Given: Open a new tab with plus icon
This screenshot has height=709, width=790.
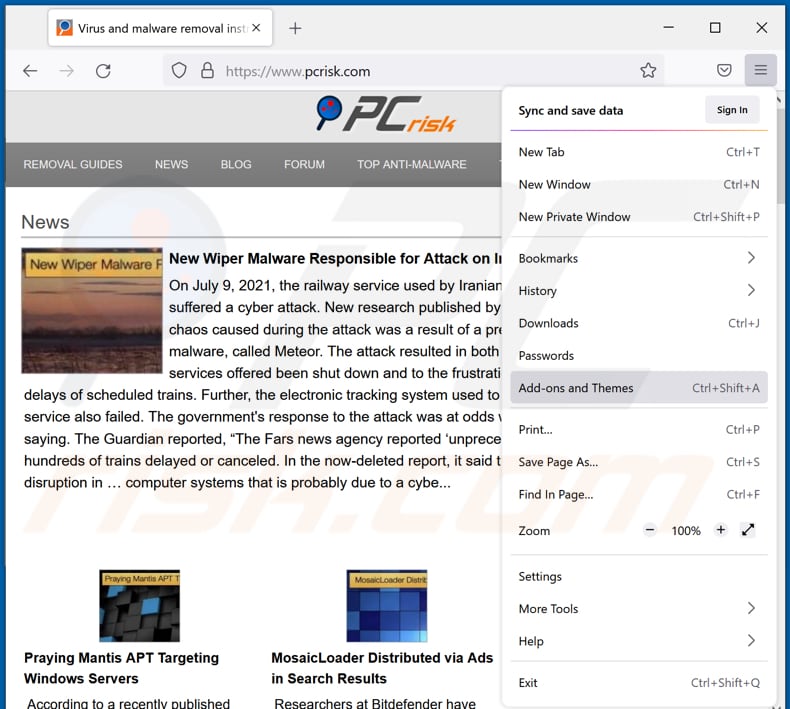Looking at the screenshot, I should pos(295,28).
